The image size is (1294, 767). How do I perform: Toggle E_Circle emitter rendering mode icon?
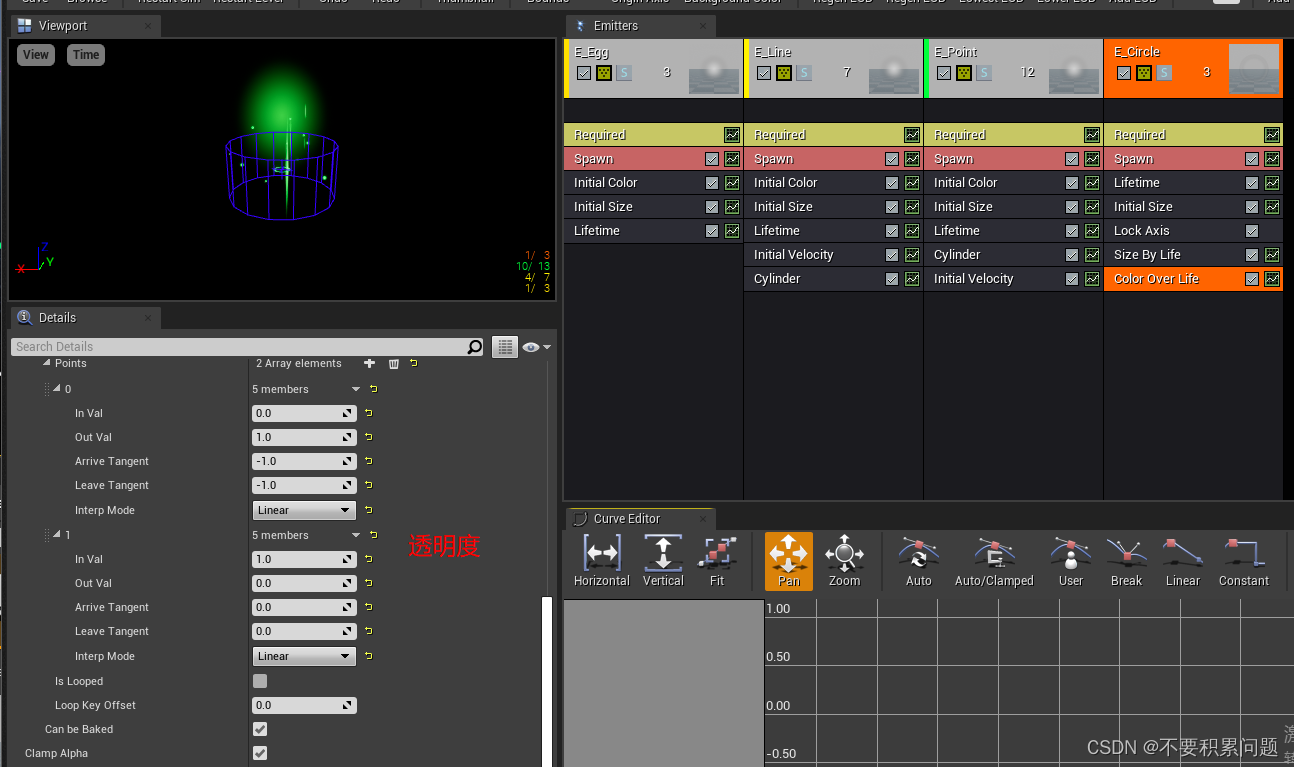pos(1144,73)
